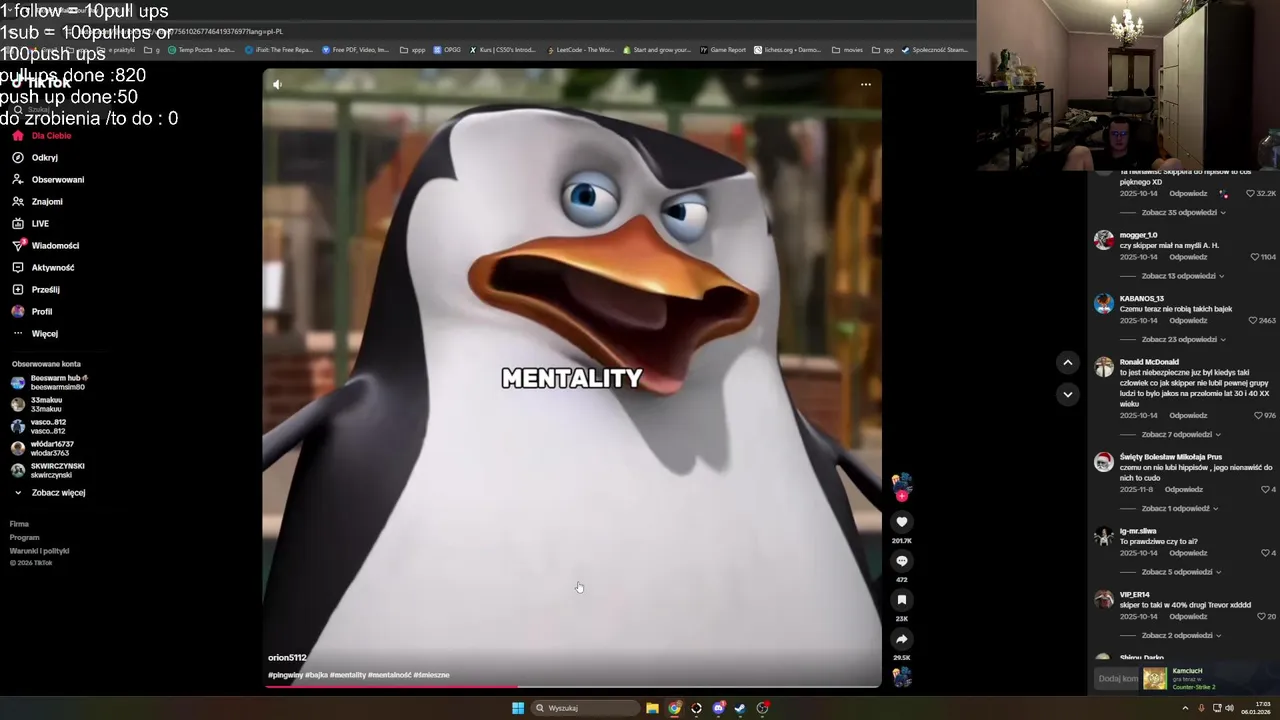Image resolution: width=1280 pixels, height=720 pixels.
Task: Toggle video sound with speaker icon
Action: click(x=277, y=84)
